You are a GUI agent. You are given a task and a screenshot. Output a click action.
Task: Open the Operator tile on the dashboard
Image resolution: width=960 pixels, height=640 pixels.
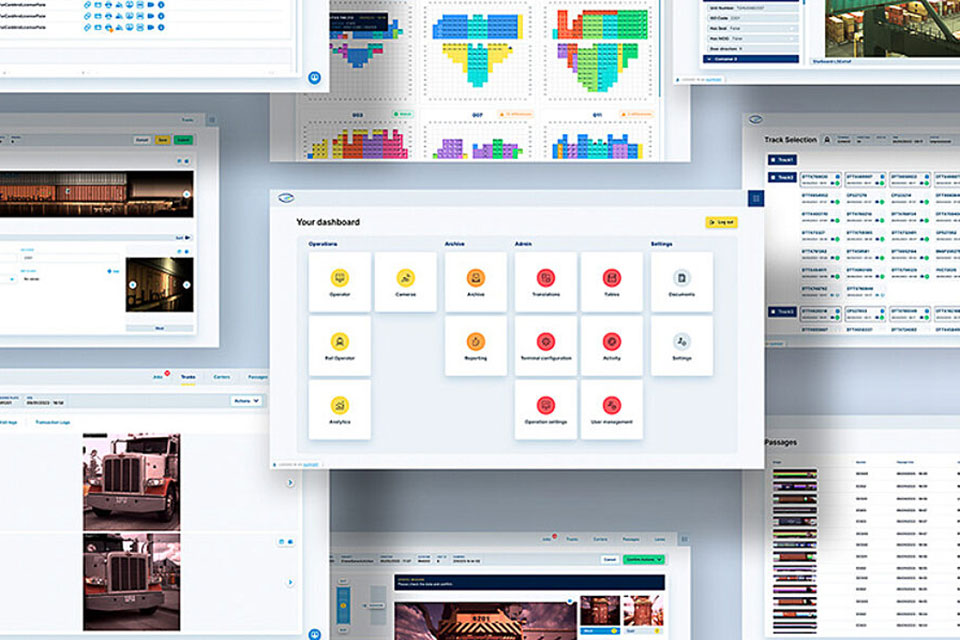click(x=339, y=281)
